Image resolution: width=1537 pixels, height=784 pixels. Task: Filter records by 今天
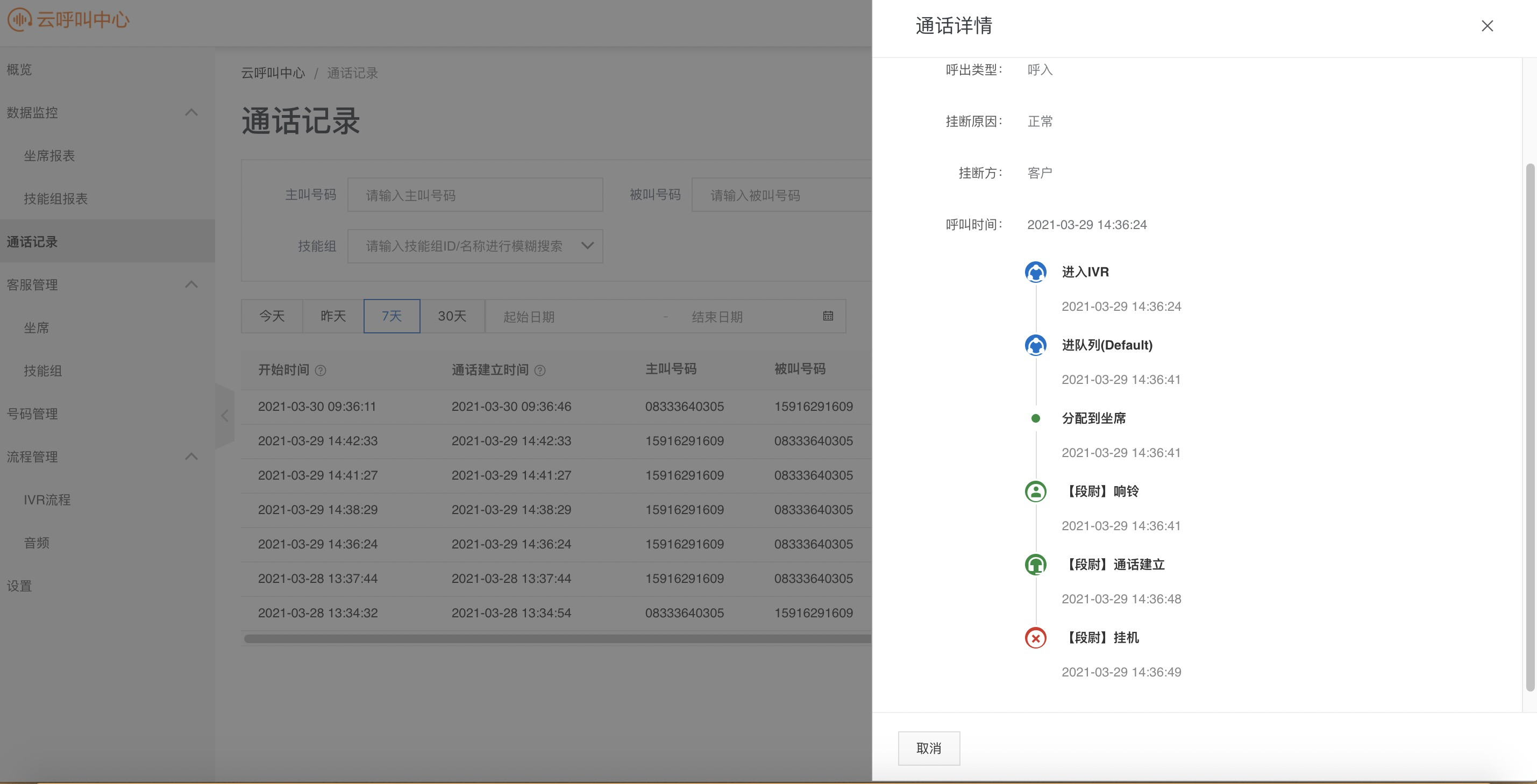272,316
